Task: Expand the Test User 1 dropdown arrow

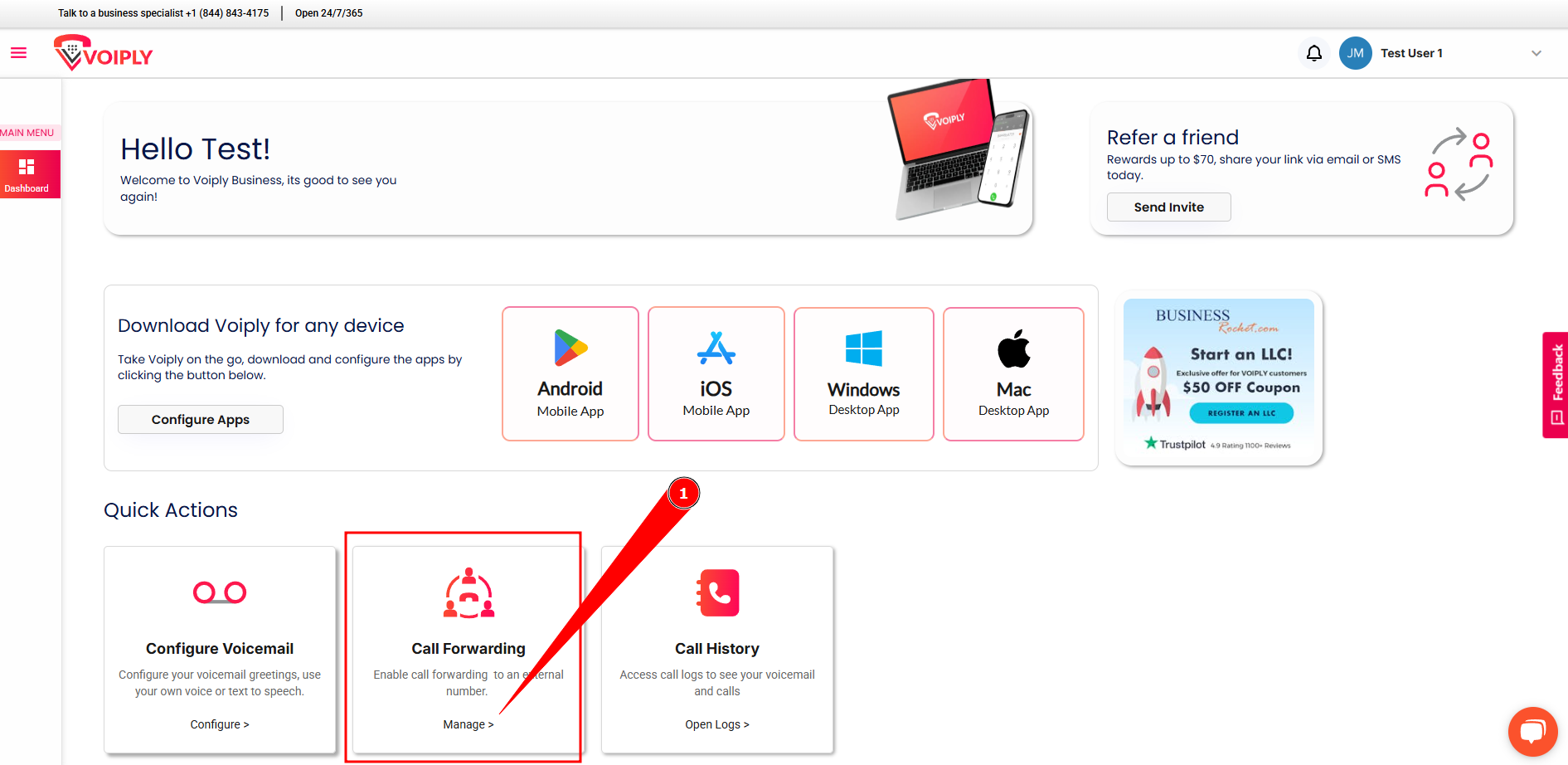Action: (x=1536, y=53)
